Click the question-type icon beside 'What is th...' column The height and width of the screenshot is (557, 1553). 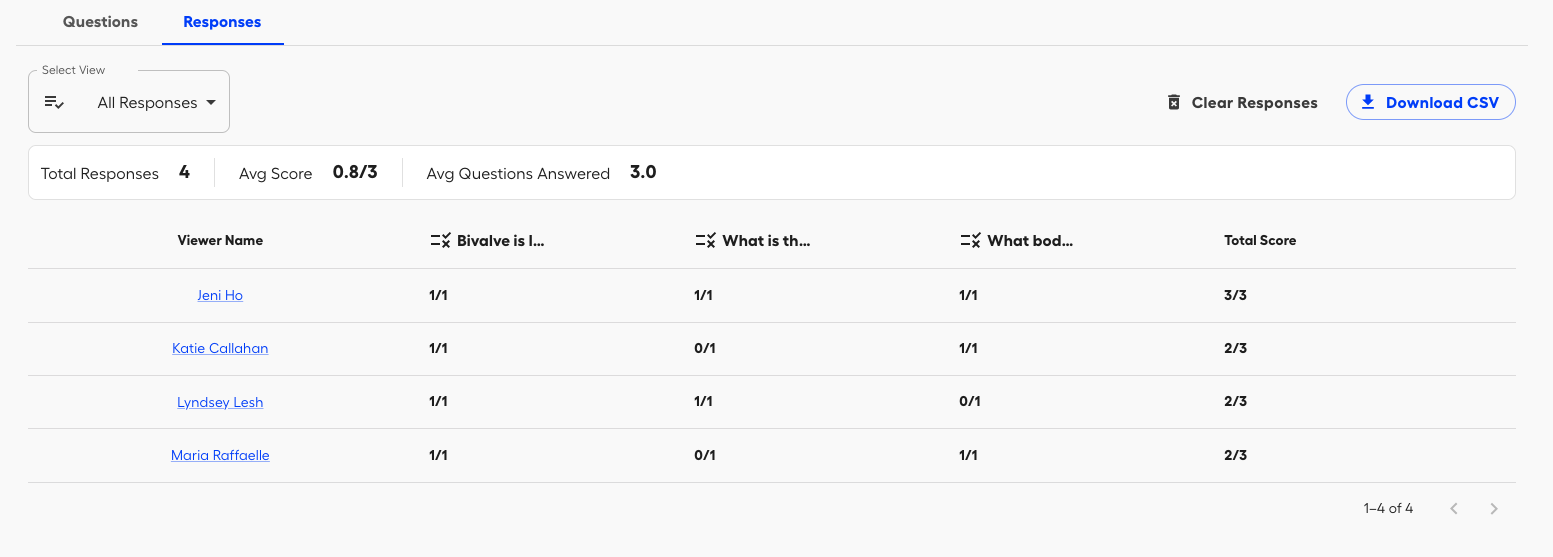point(705,241)
